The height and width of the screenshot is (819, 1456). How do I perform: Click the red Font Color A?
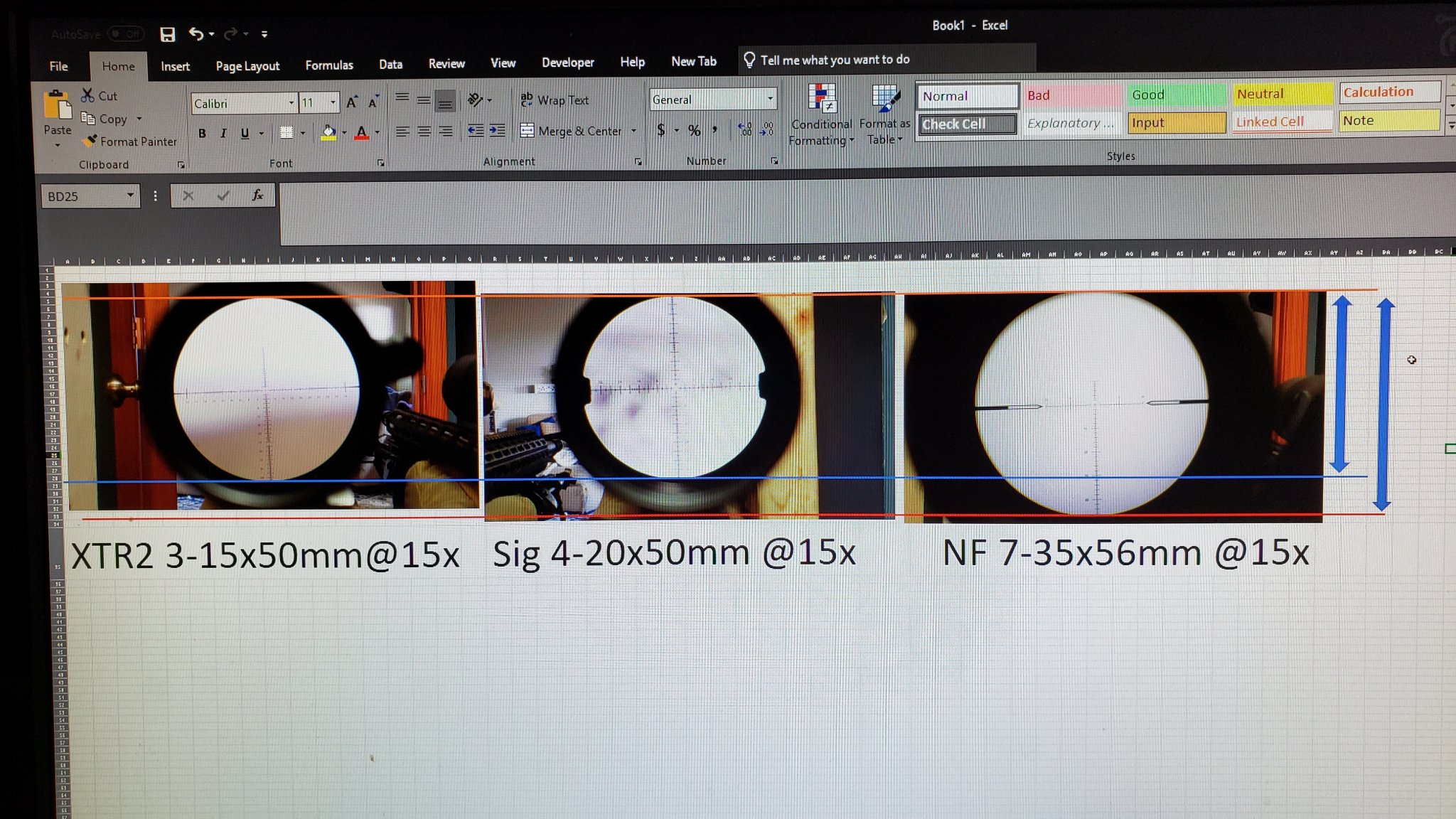(x=361, y=132)
